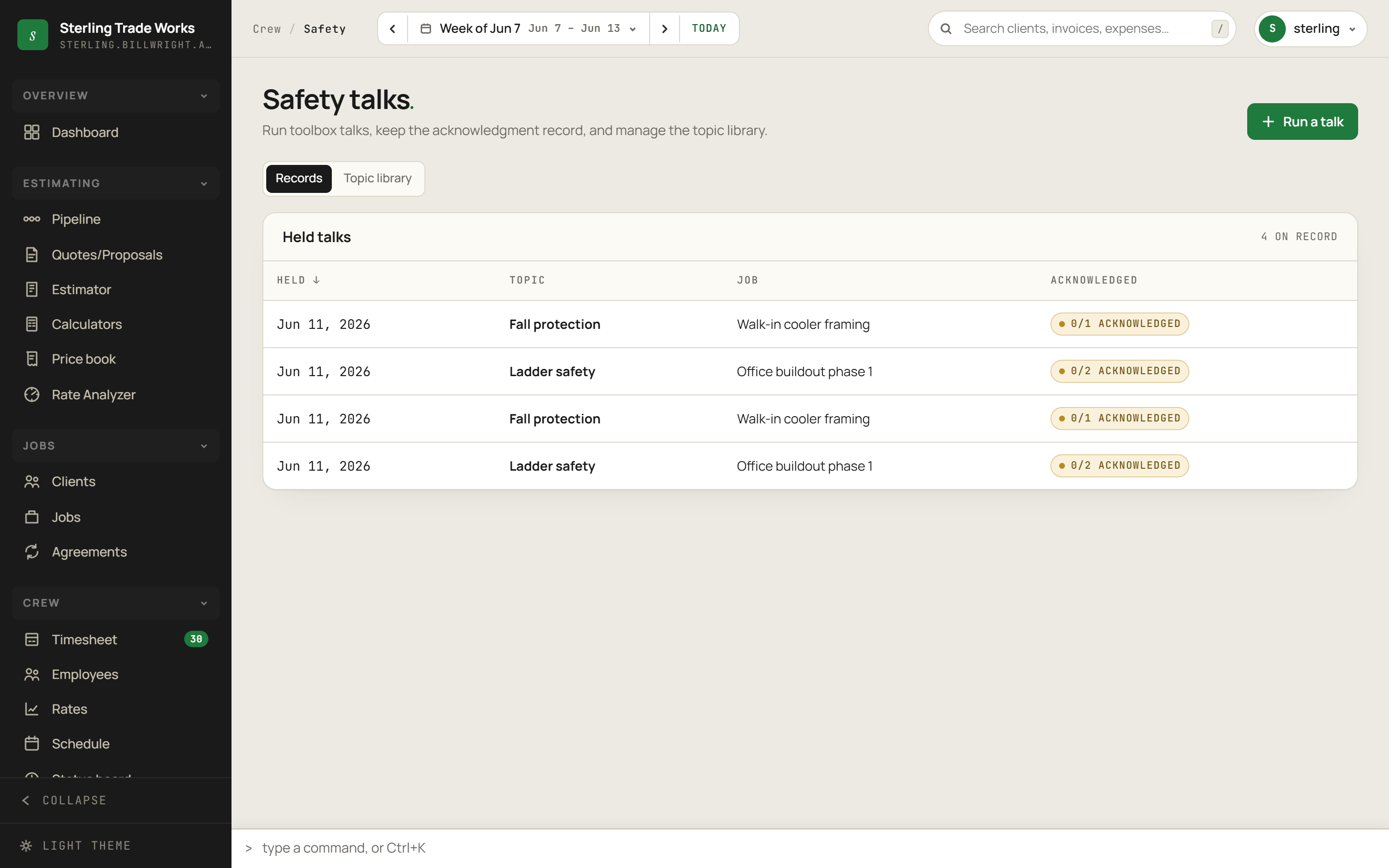
Task: Switch to the Records tab
Action: point(299,178)
